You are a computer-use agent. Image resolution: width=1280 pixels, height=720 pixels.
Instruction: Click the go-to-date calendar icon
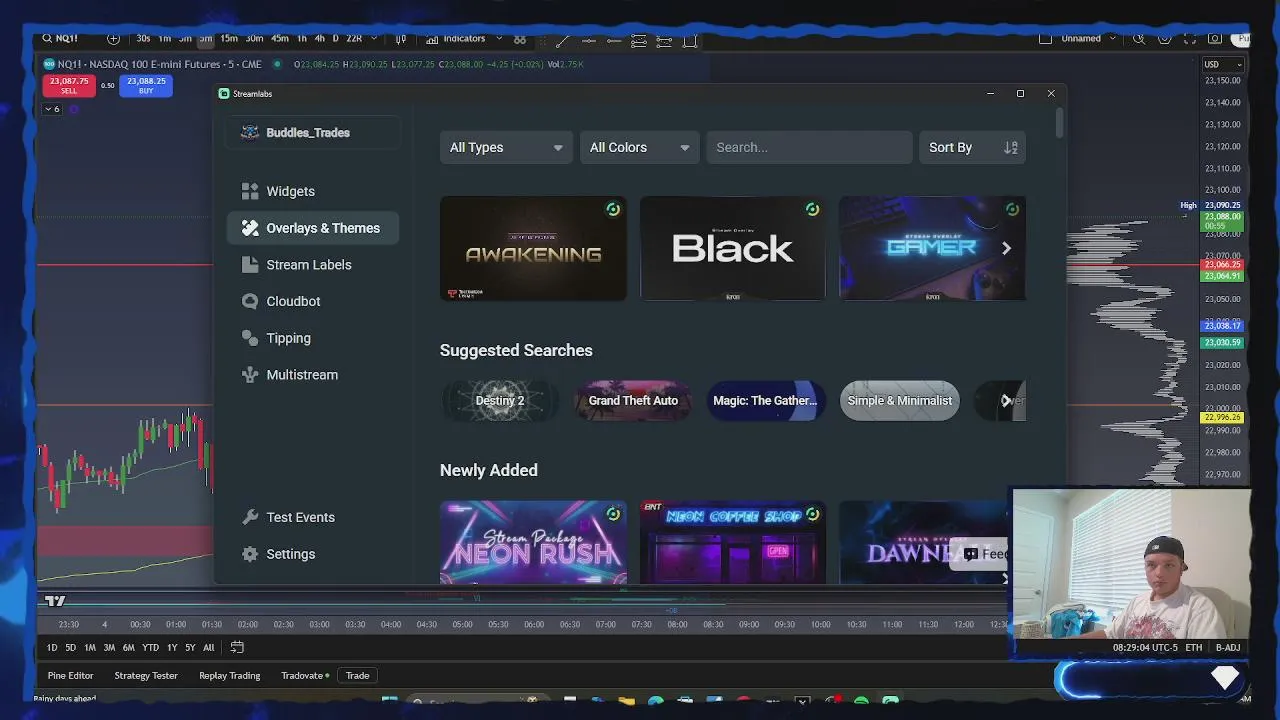[237, 647]
